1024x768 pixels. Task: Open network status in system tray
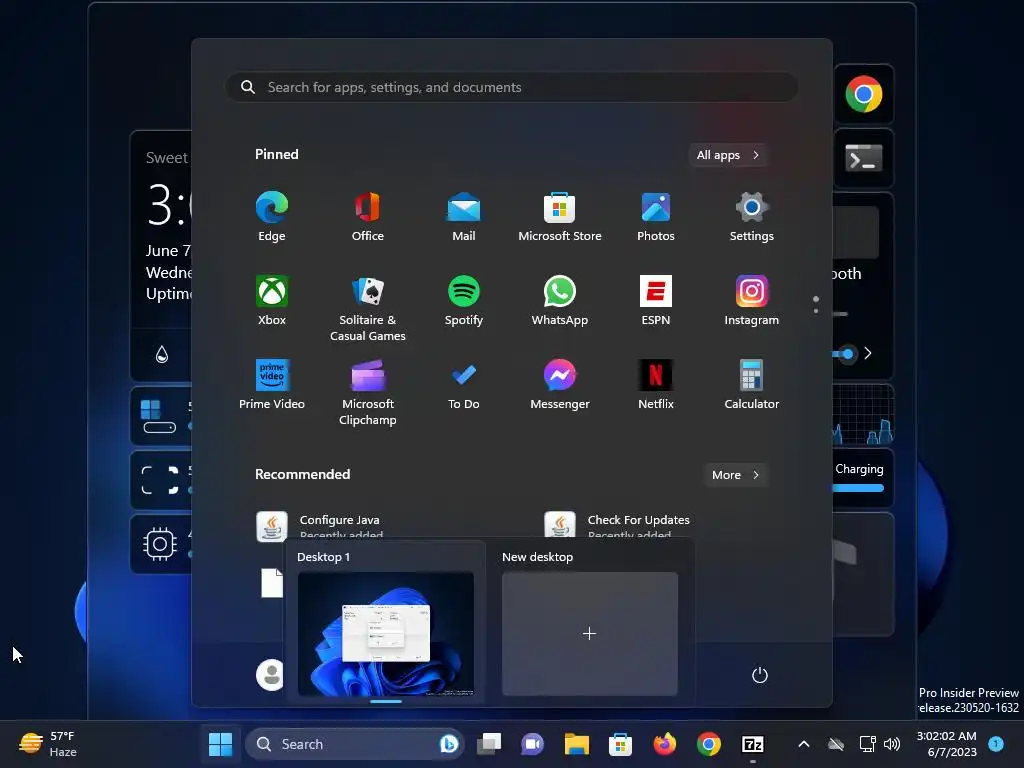(x=867, y=744)
